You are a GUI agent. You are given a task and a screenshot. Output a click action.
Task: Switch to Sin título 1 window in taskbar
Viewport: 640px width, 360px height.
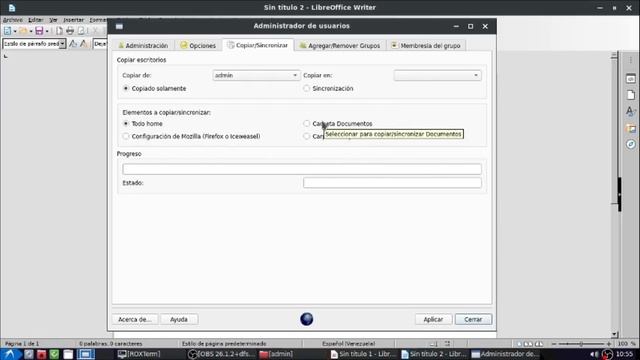click(363, 354)
